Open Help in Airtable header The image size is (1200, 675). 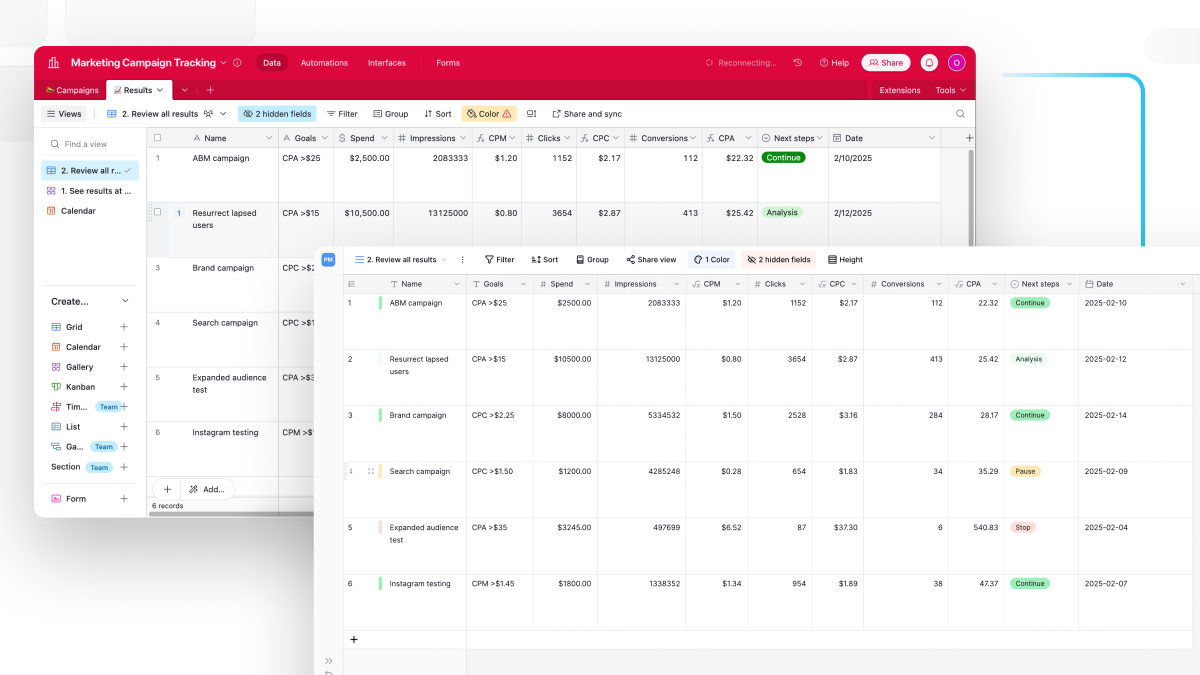834,63
